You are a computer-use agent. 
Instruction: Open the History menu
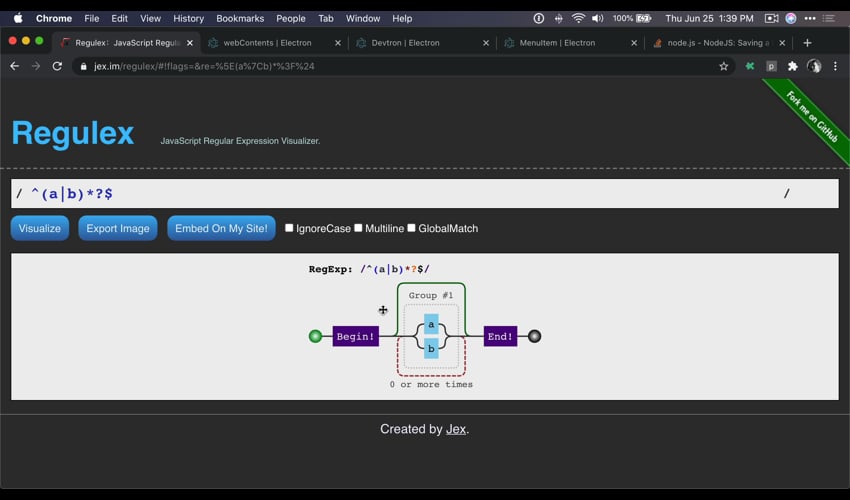[x=188, y=18]
